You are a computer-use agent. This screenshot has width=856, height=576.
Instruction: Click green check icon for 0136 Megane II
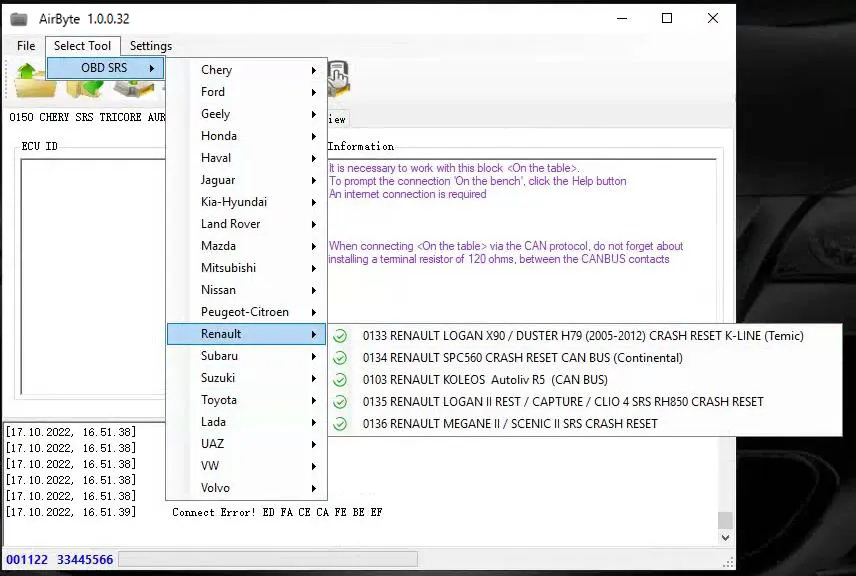(340, 424)
